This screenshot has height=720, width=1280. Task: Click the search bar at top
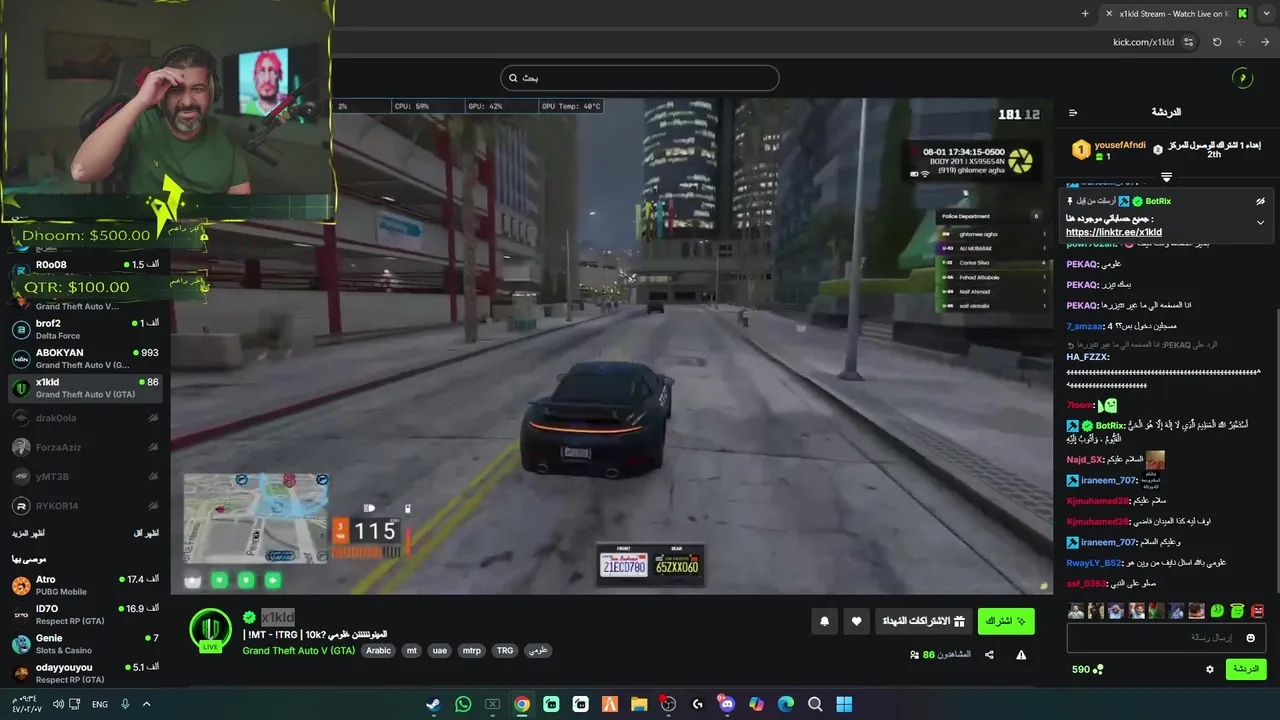click(x=640, y=78)
